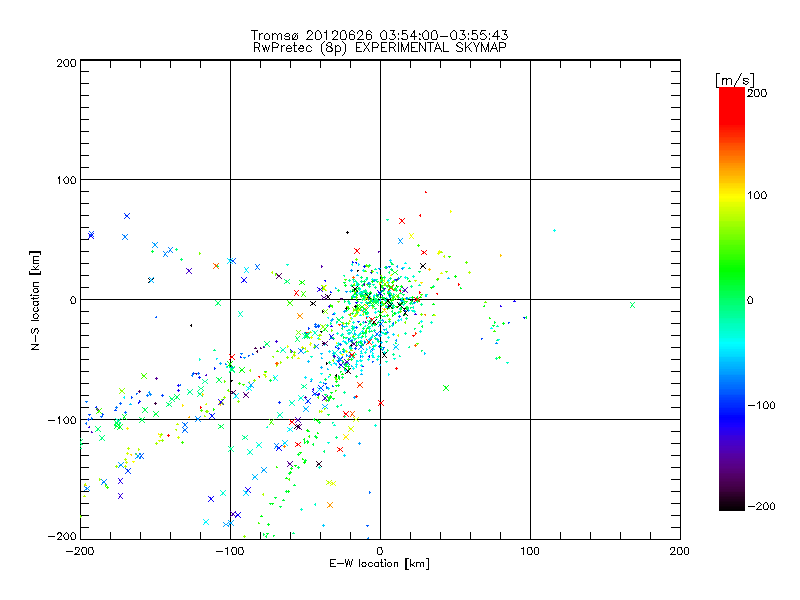
Task: Click the colorbar tick label '200'
Action: pyautogui.click(x=757, y=93)
